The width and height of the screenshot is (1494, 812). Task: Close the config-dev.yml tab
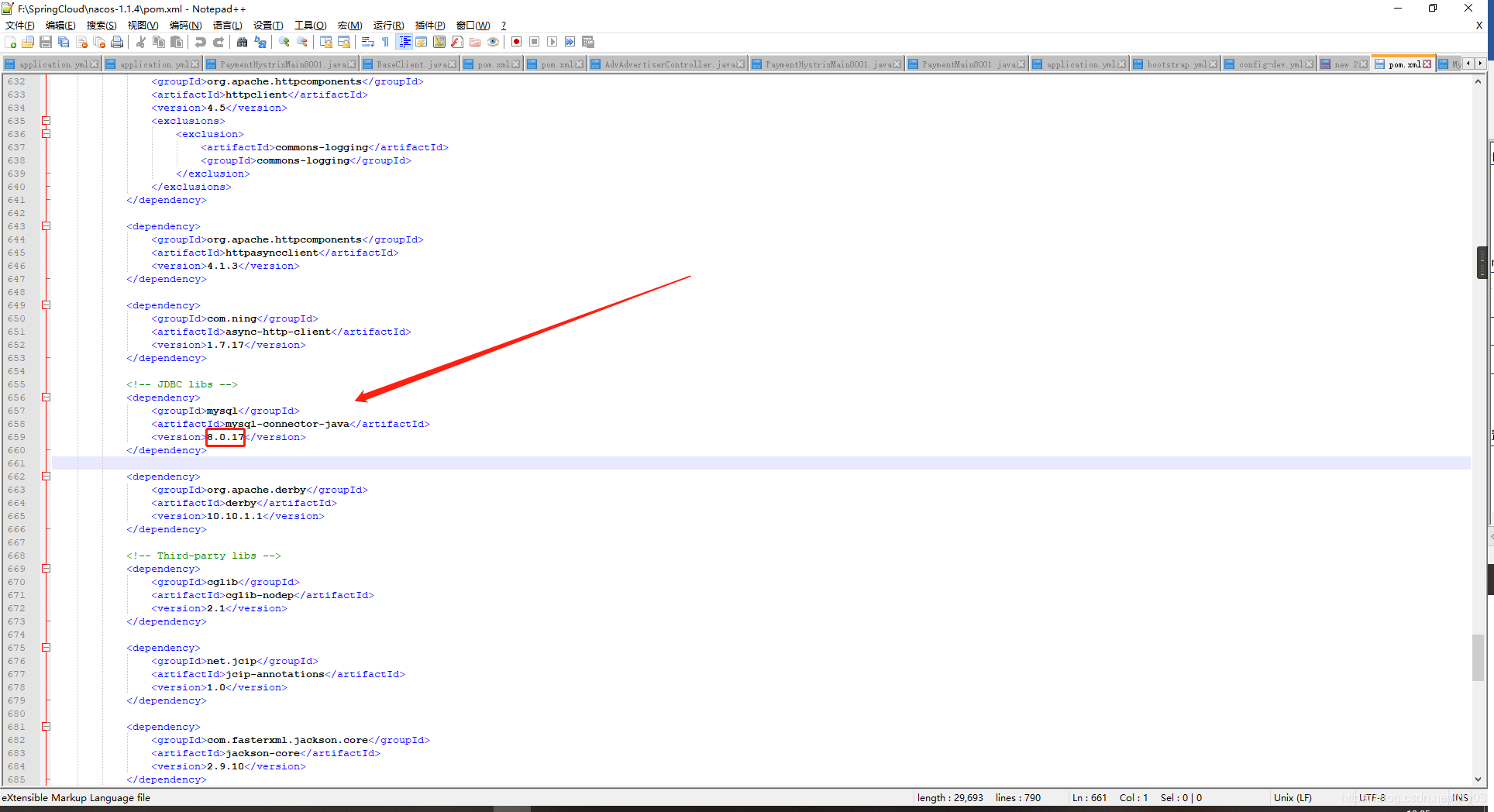pyautogui.click(x=1310, y=64)
